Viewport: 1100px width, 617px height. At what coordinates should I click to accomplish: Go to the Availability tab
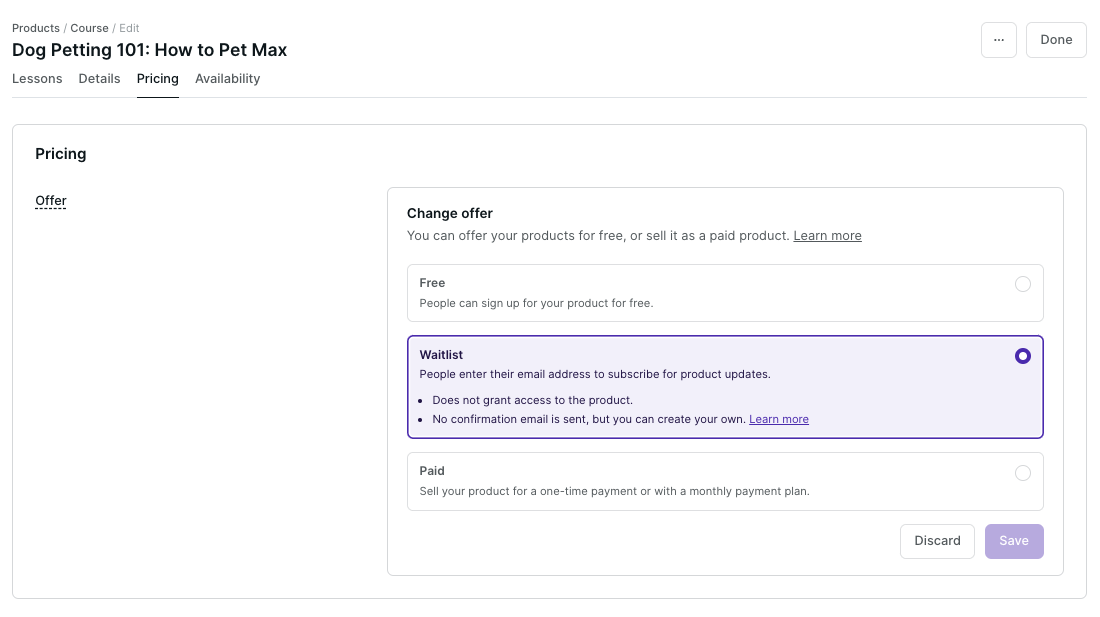[x=227, y=79]
